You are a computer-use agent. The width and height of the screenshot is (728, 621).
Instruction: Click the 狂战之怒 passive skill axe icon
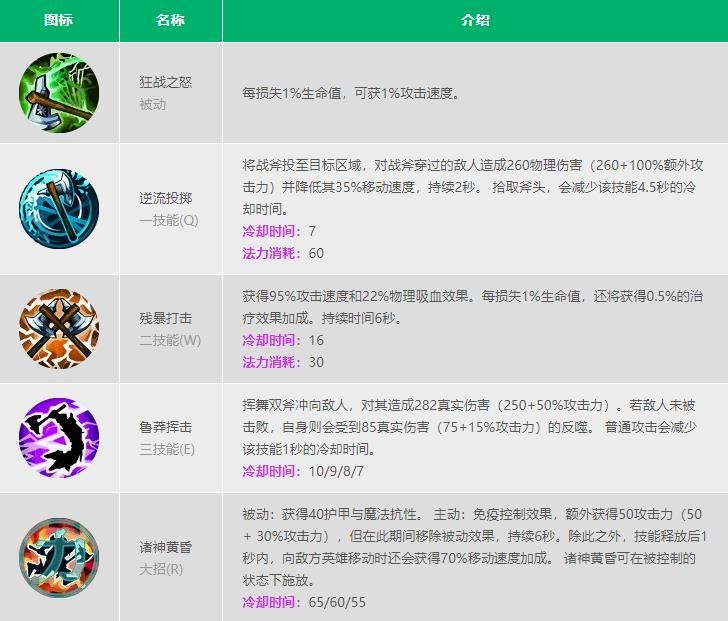point(59,93)
